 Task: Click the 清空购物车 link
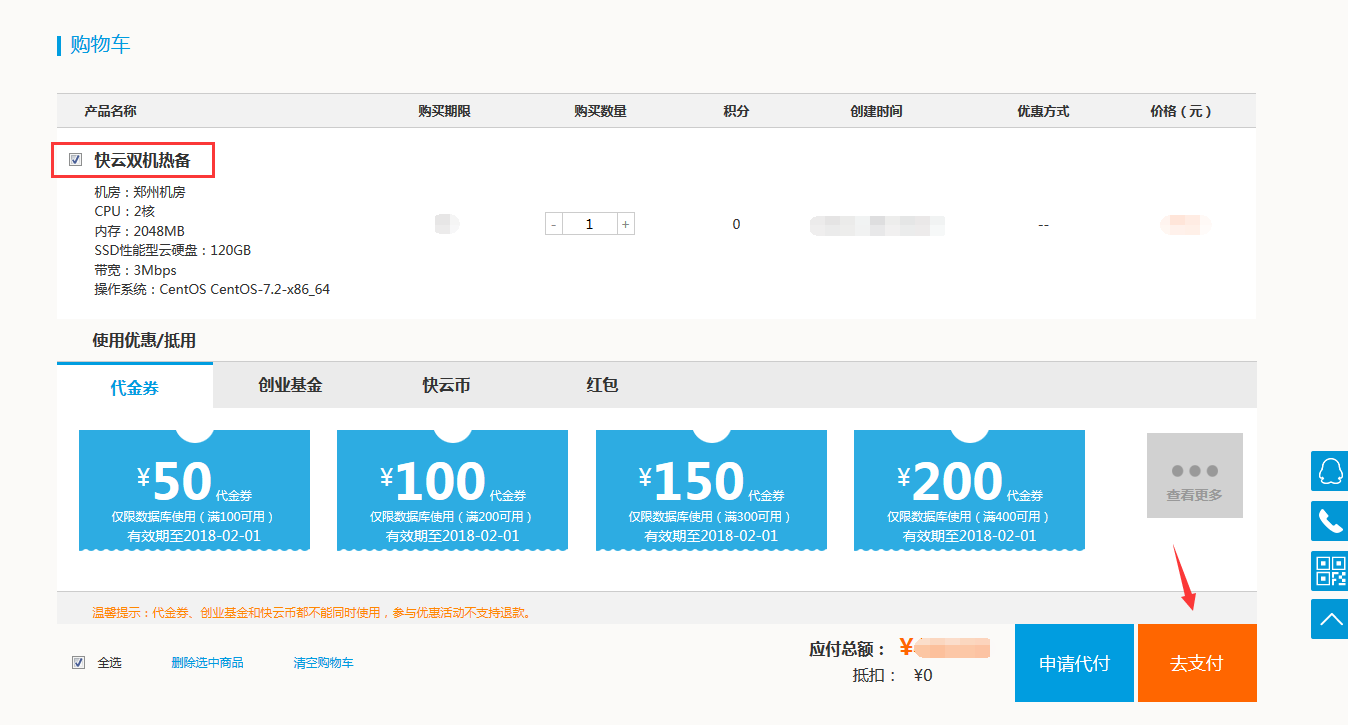(x=323, y=663)
